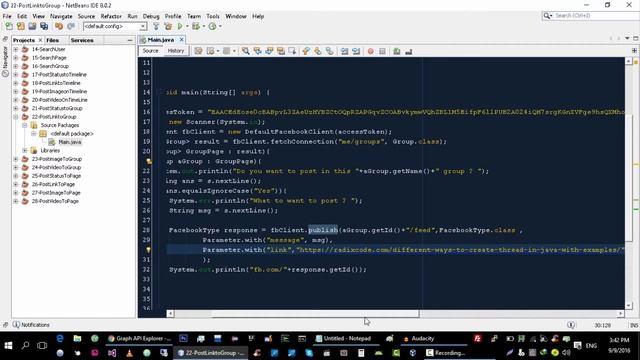Click the Shift Line Left icon
Screen dimensions: 640x360
[x=344, y=51]
